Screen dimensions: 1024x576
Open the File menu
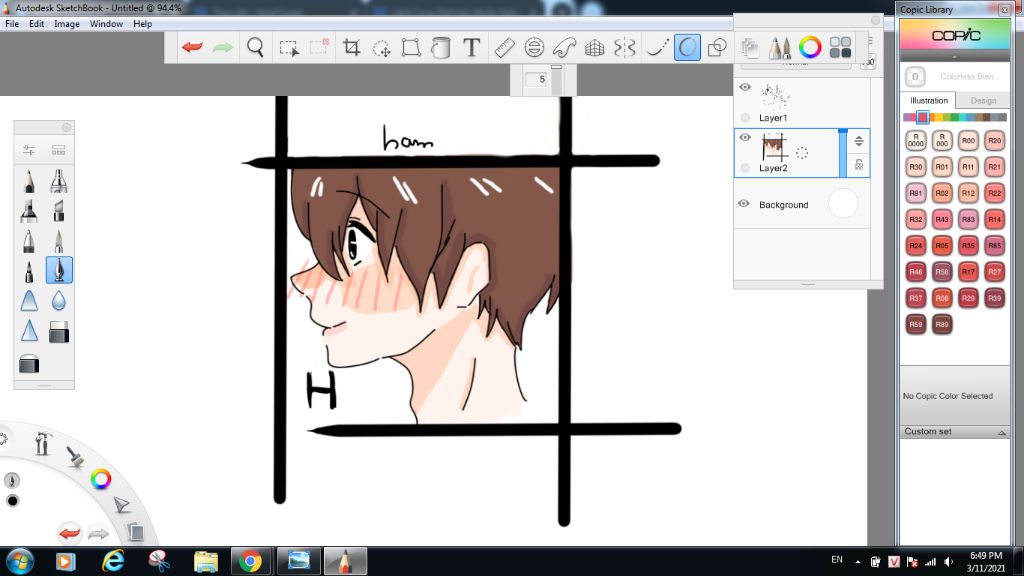pos(12,24)
